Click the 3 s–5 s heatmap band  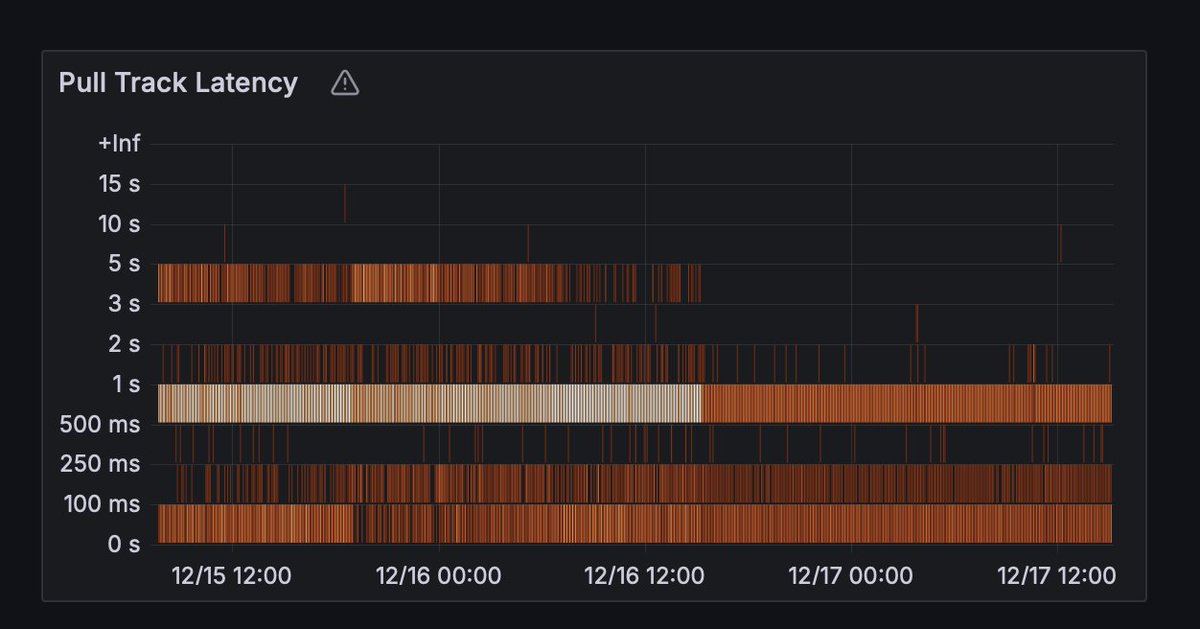(x=430, y=284)
